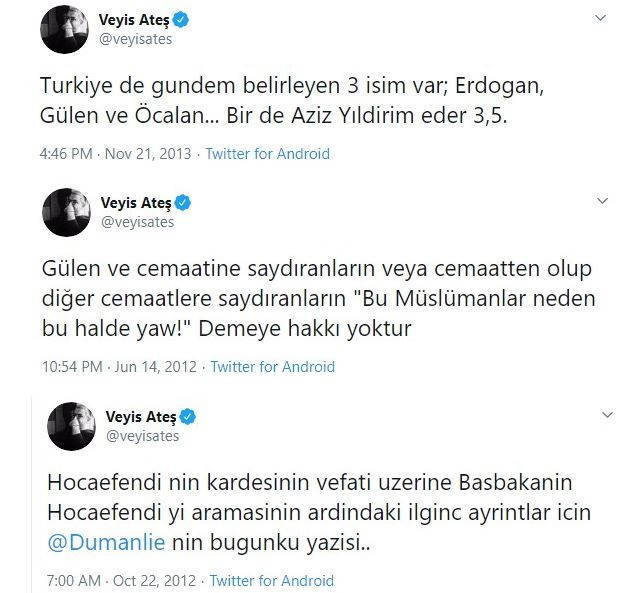Click @veyisates handle in the third tweet

coord(142,436)
